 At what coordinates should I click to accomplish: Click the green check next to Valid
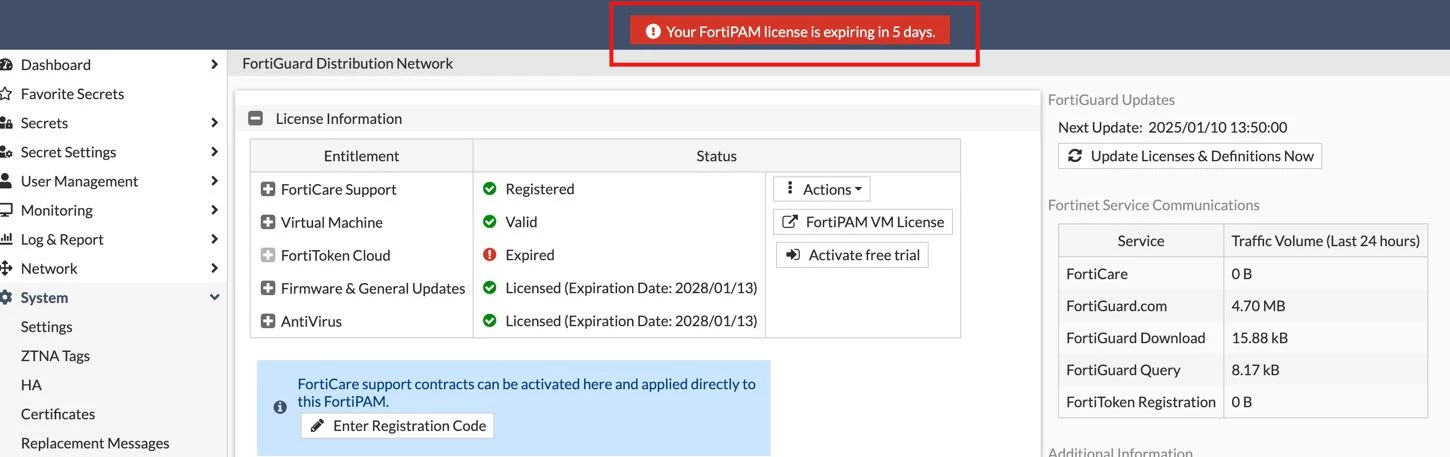(x=490, y=222)
